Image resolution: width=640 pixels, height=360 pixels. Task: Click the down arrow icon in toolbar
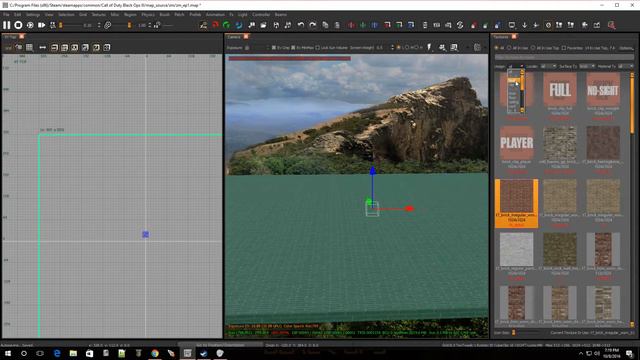524,25
